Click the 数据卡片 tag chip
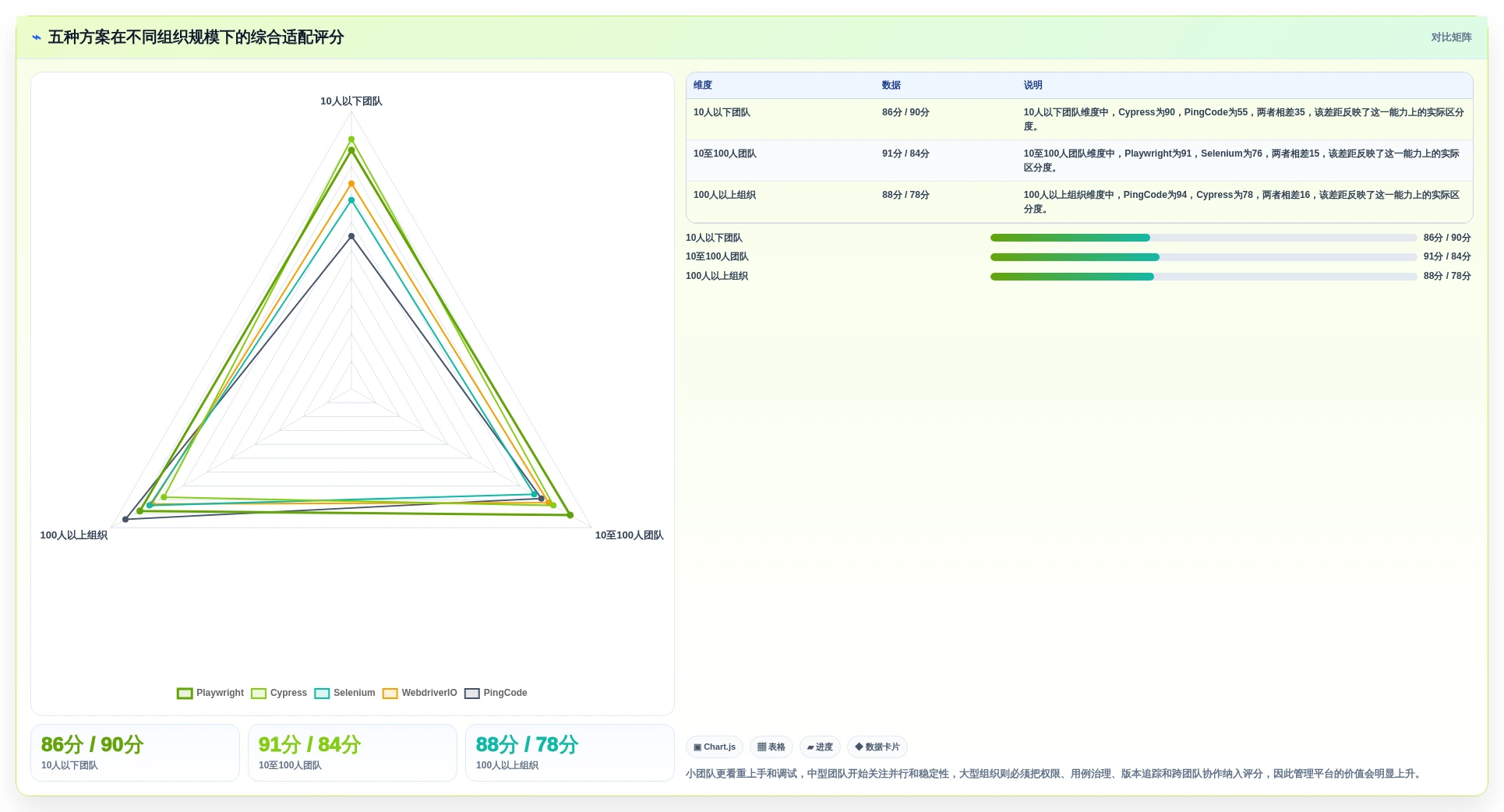This screenshot has width=1504, height=812. pyautogui.click(x=877, y=747)
